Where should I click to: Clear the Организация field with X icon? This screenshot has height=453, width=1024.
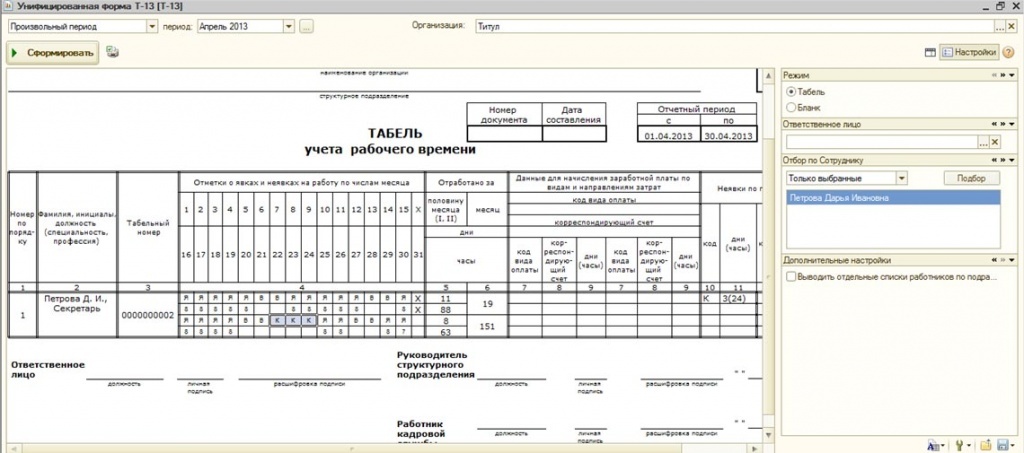1011,26
